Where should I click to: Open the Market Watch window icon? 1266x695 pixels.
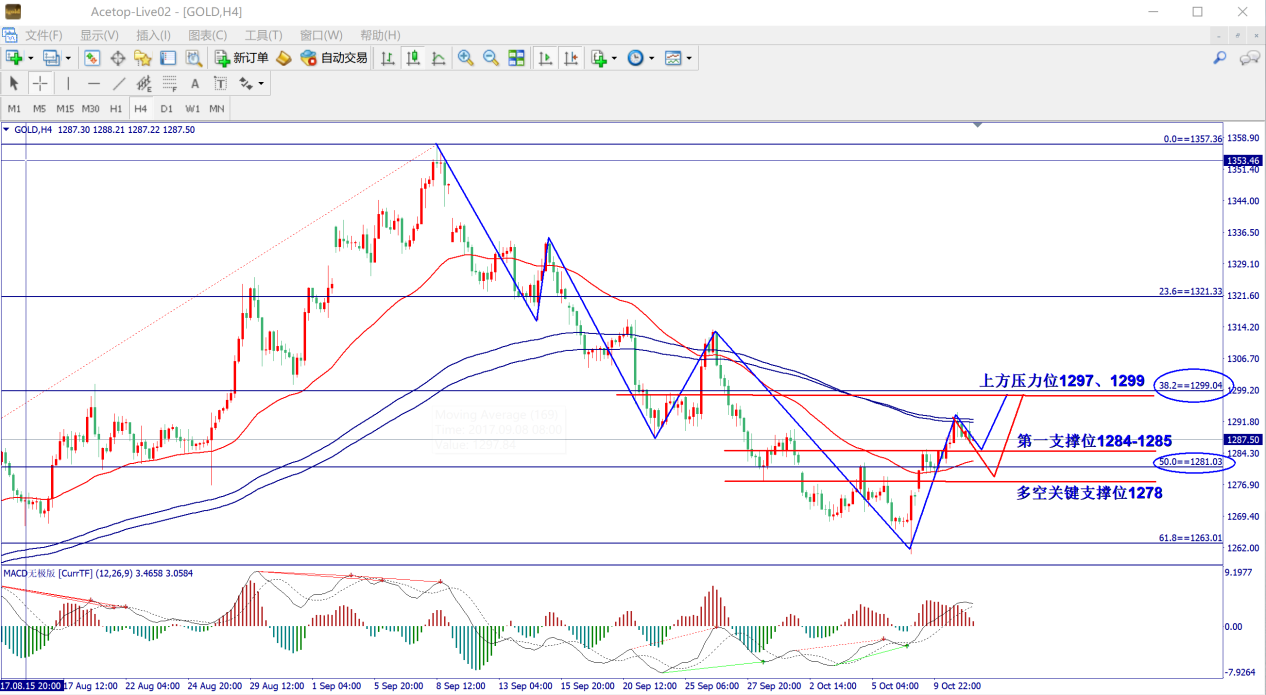(x=91, y=58)
